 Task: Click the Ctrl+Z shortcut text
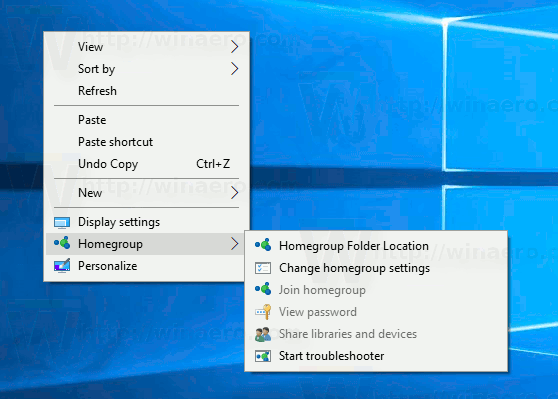tap(213, 164)
